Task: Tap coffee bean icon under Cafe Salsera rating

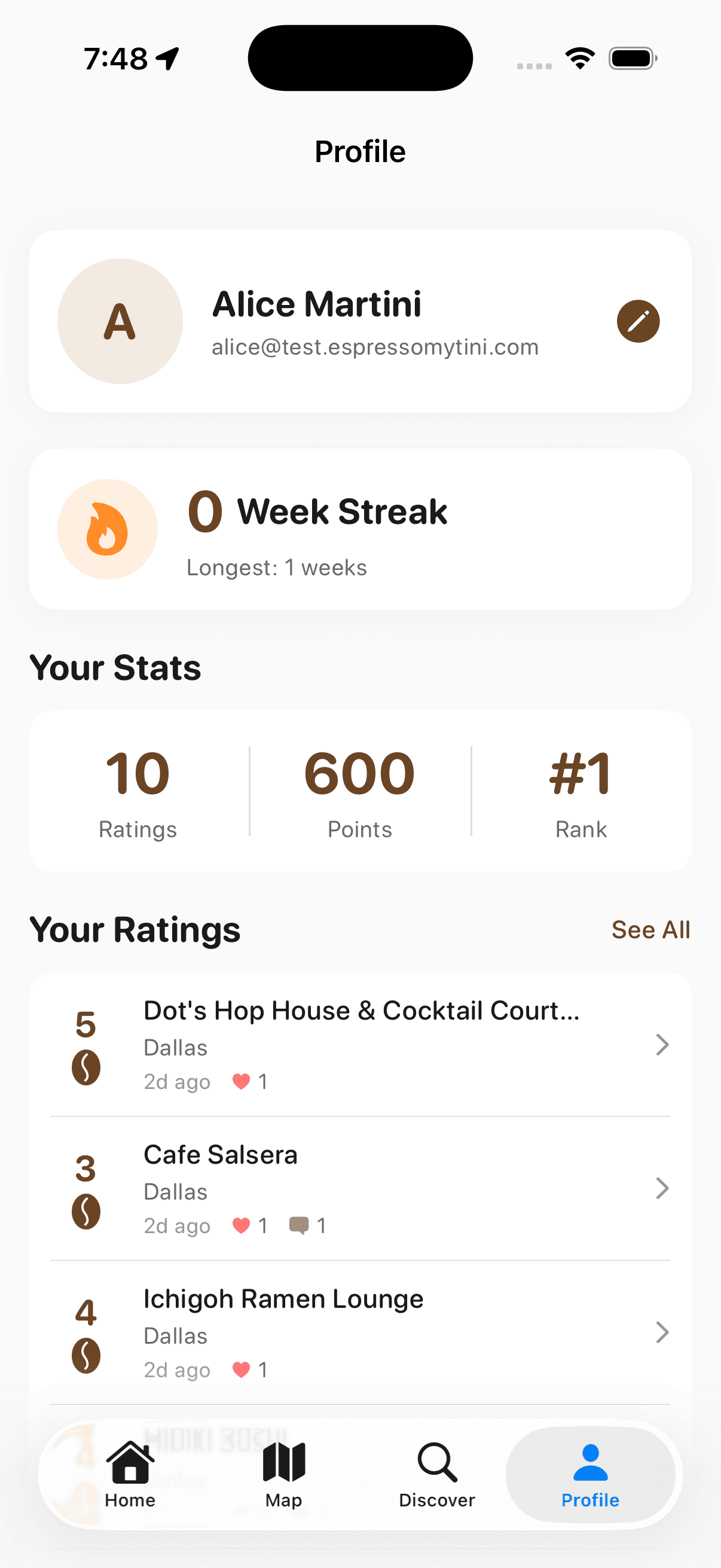Action: (x=85, y=1212)
